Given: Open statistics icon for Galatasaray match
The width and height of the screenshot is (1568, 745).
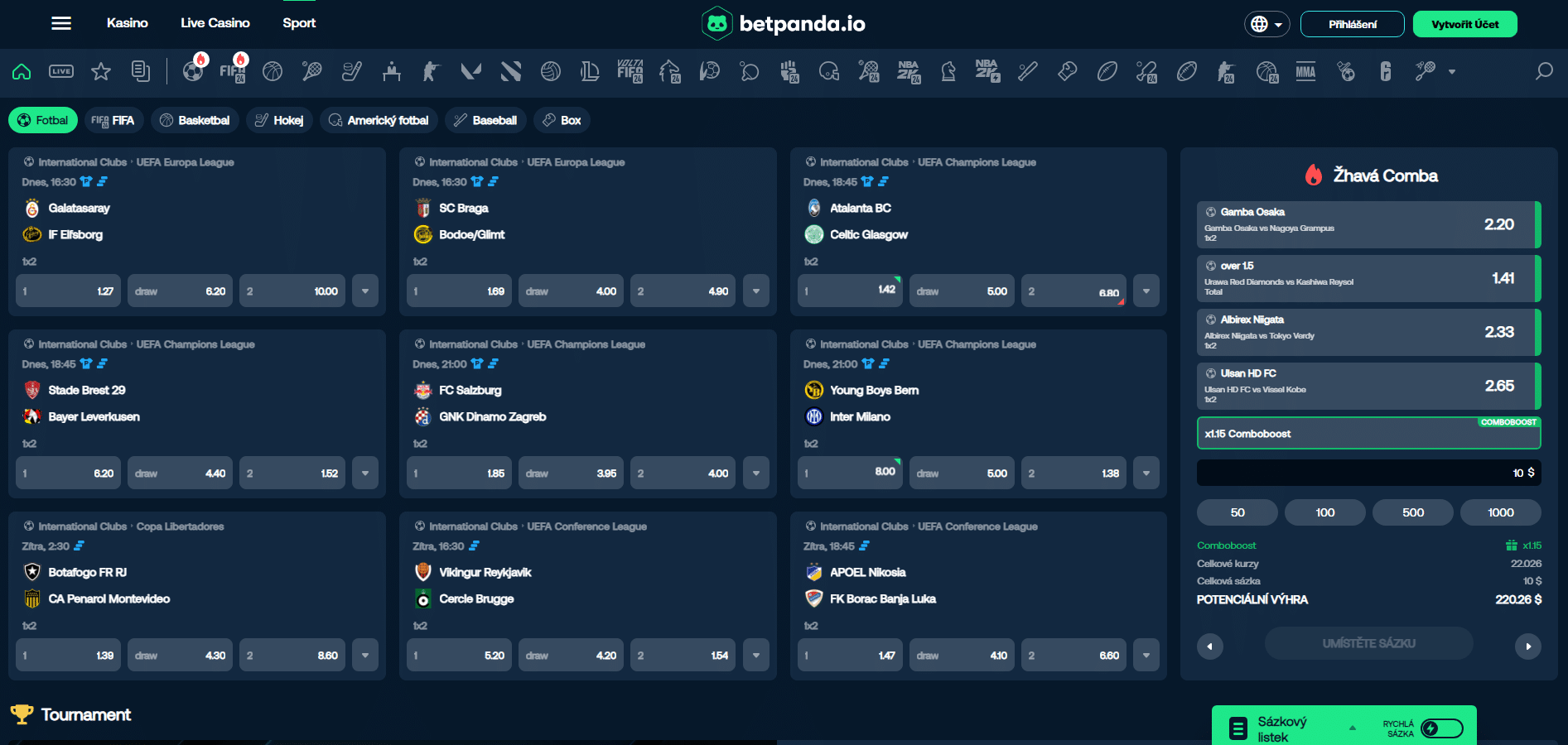Looking at the screenshot, I should coord(102,181).
